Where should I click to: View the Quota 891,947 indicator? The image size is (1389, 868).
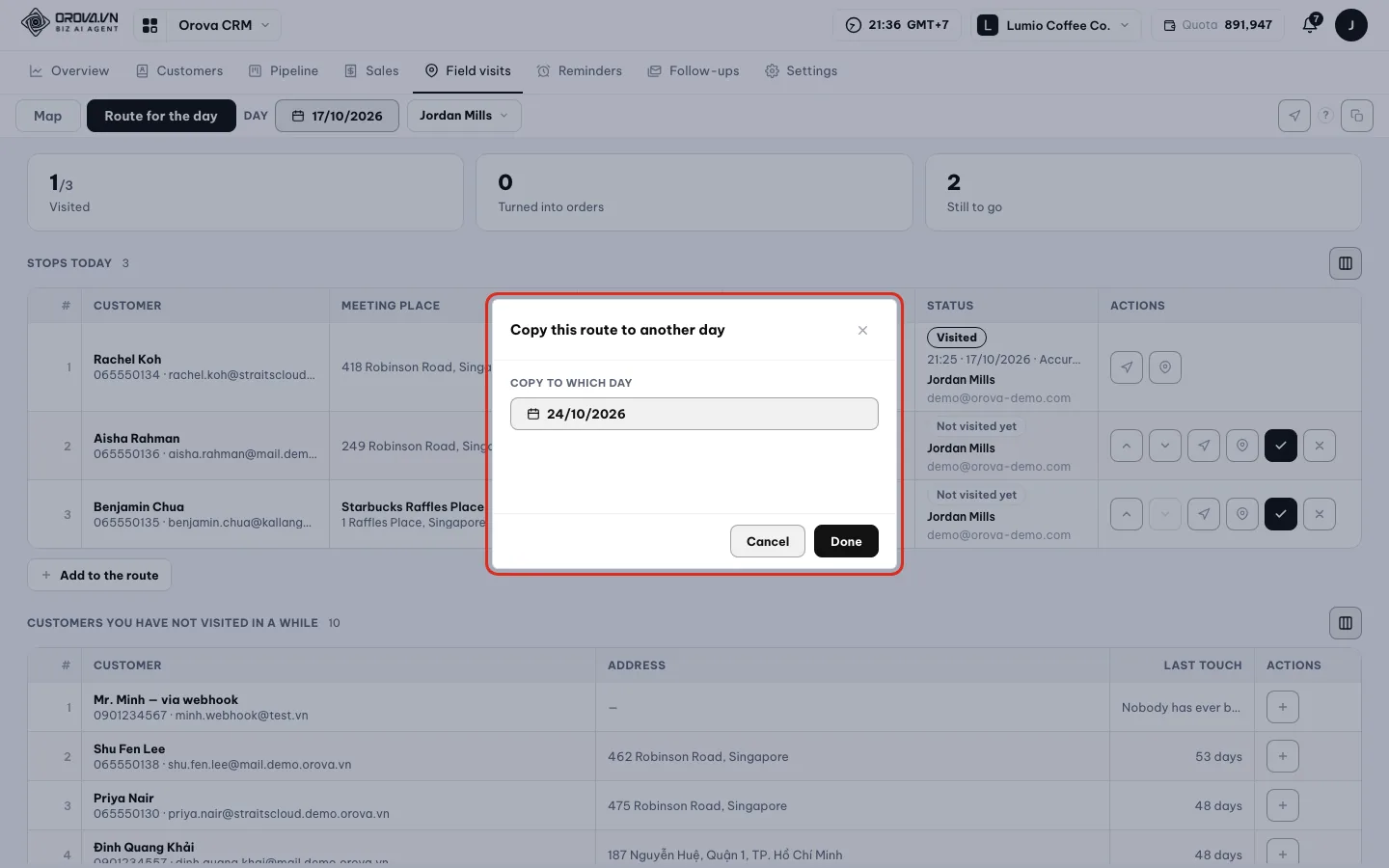tap(1217, 25)
